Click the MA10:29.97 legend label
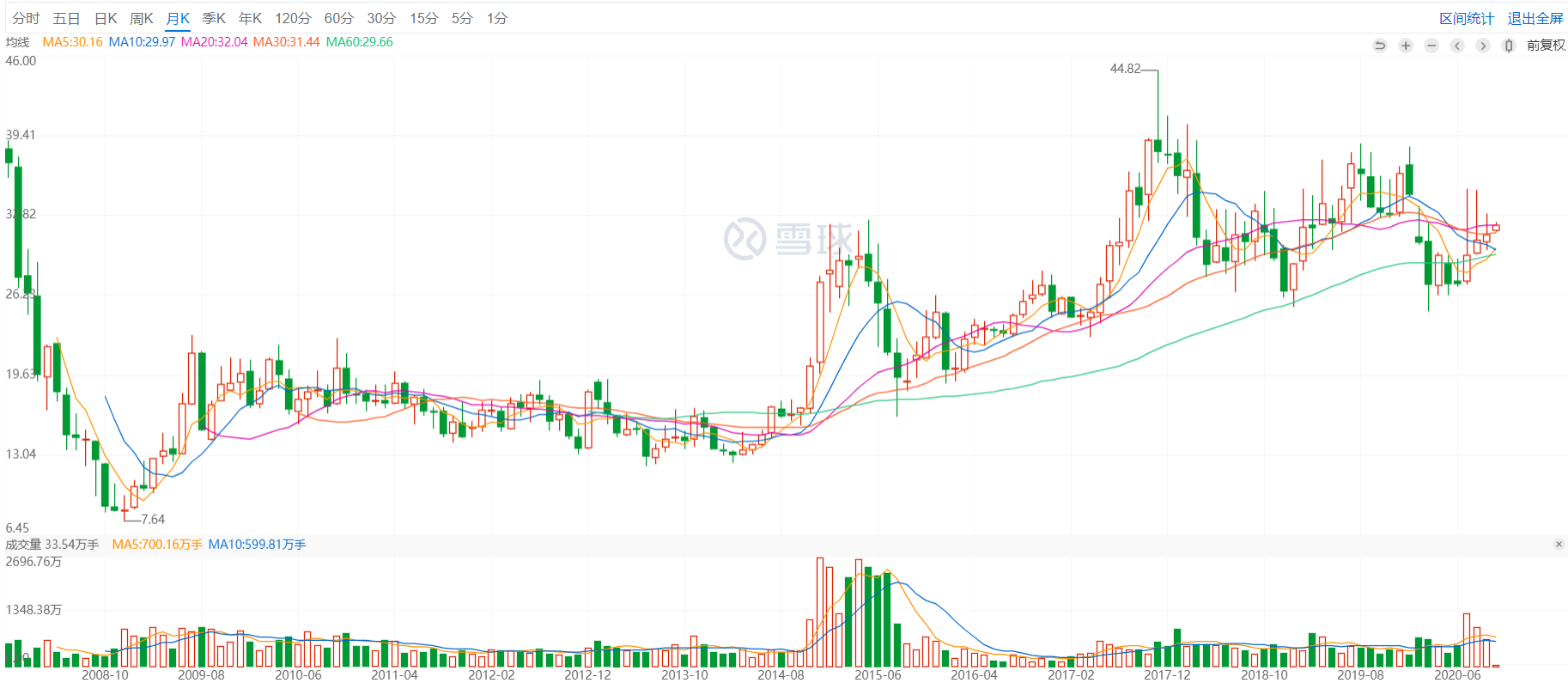This screenshot has width=1568, height=689. coord(142,42)
